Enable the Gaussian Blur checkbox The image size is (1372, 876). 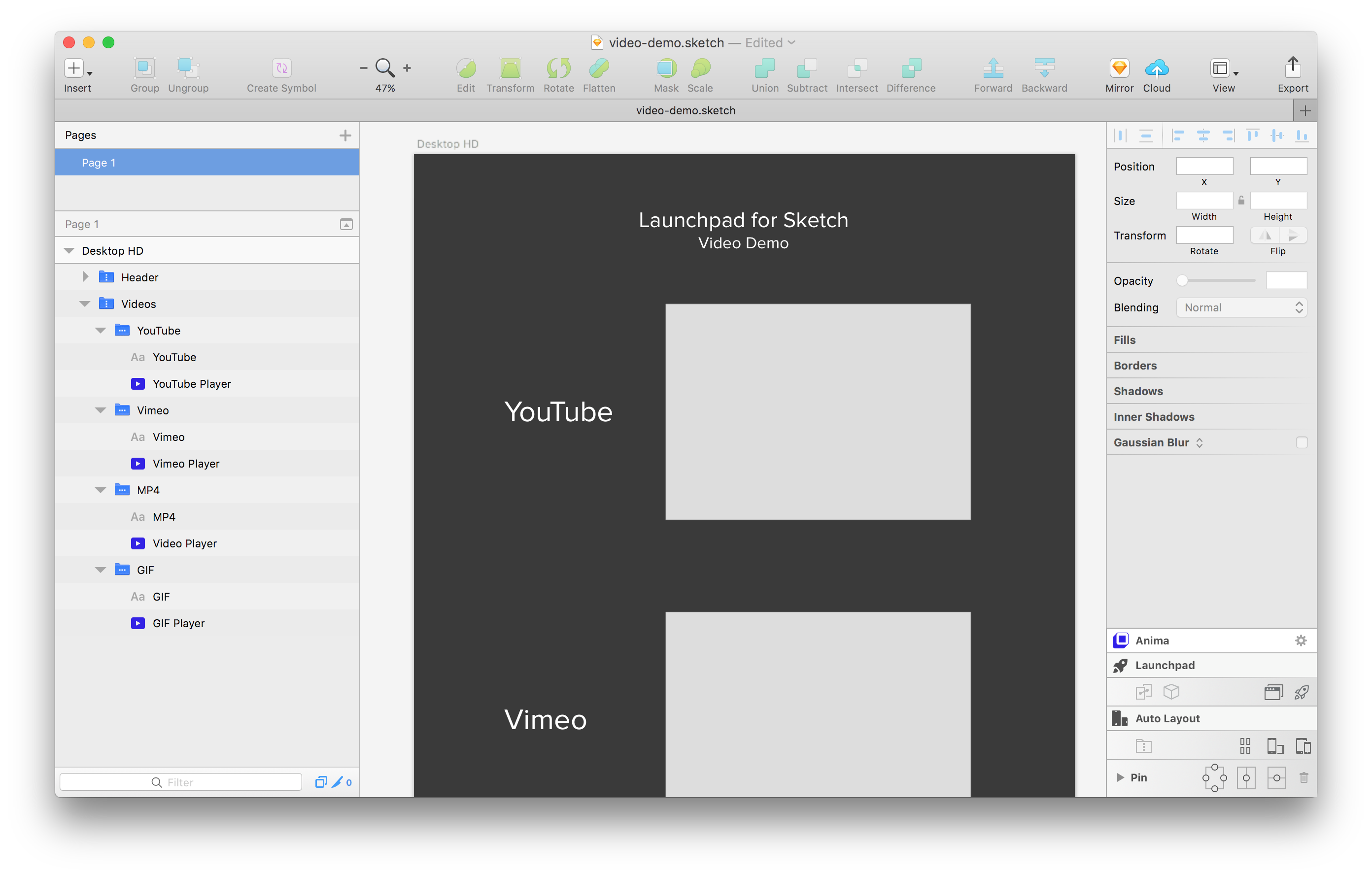pyautogui.click(x=1302, y=442)
